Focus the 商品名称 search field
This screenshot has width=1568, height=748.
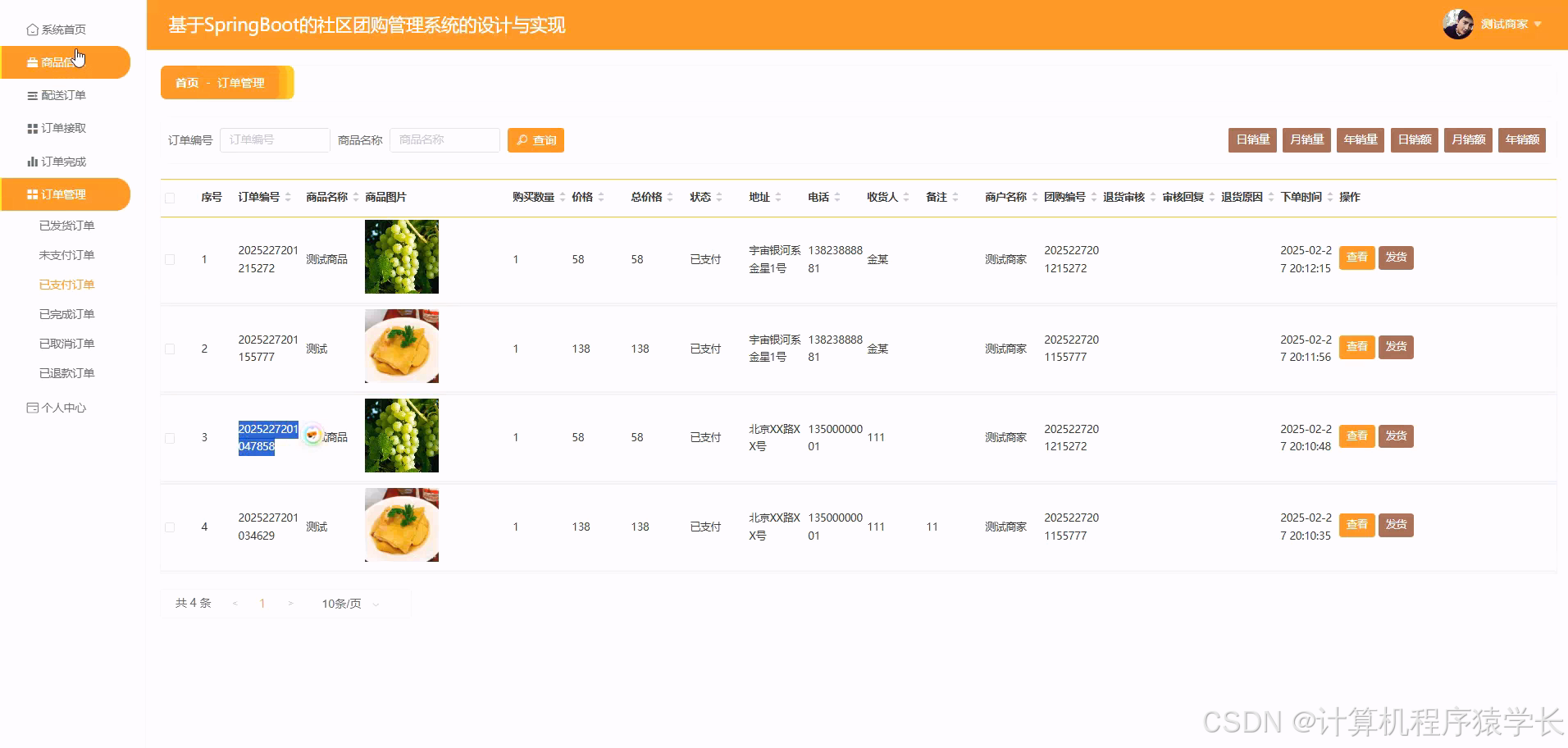click(x=444, y=140)
